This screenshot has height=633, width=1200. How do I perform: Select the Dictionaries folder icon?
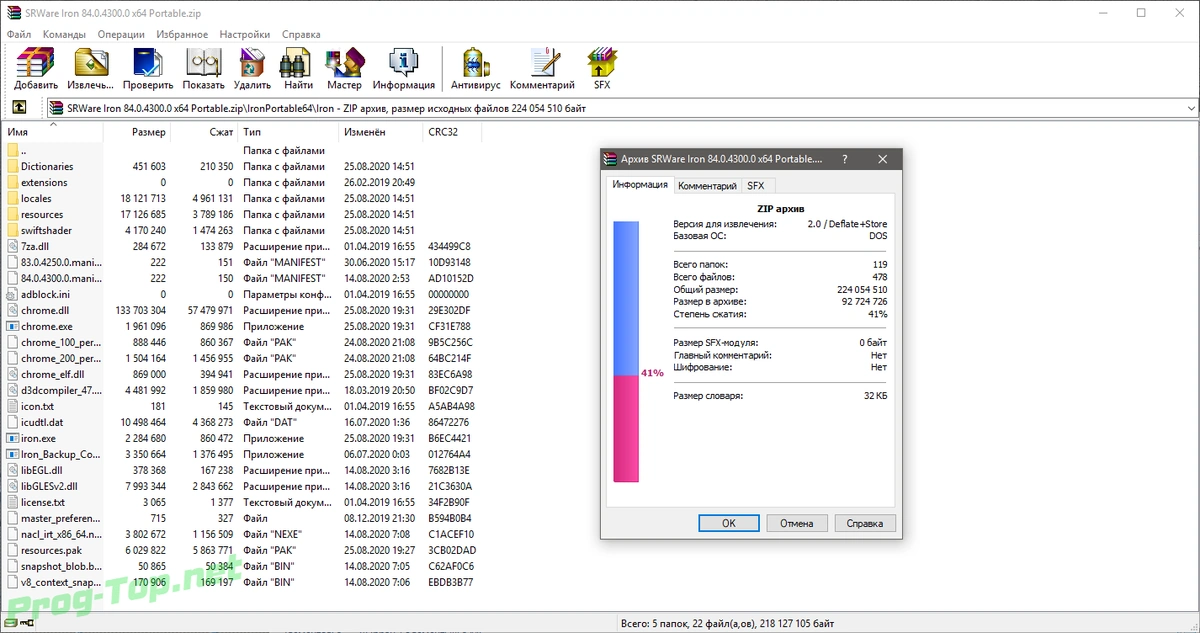coord(12,166)
